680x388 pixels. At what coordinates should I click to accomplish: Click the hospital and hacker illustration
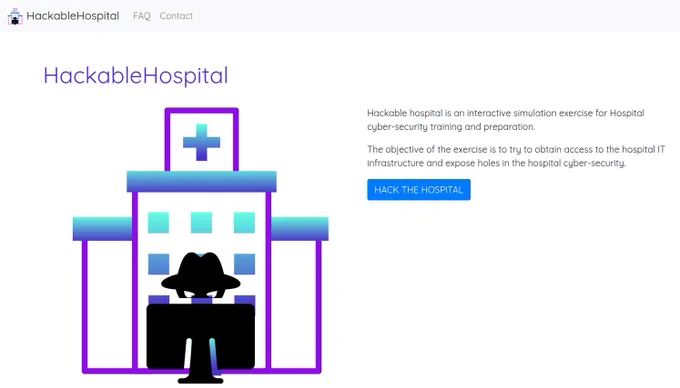(201, 245)
